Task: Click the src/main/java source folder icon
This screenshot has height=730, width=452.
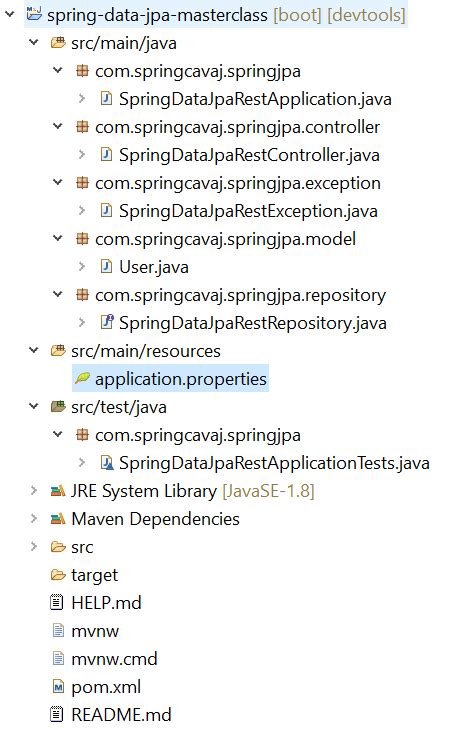Action: pyautogui.click(x=58, y=43)
